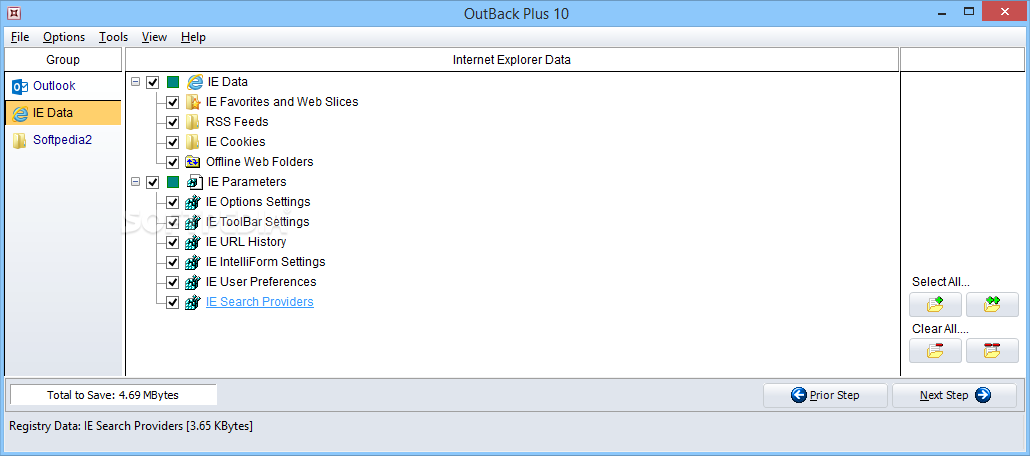This screenshot has height=456, width=1030.
Task: Uncheck the RSS Feeds checkbox
Action: (173, 122)
